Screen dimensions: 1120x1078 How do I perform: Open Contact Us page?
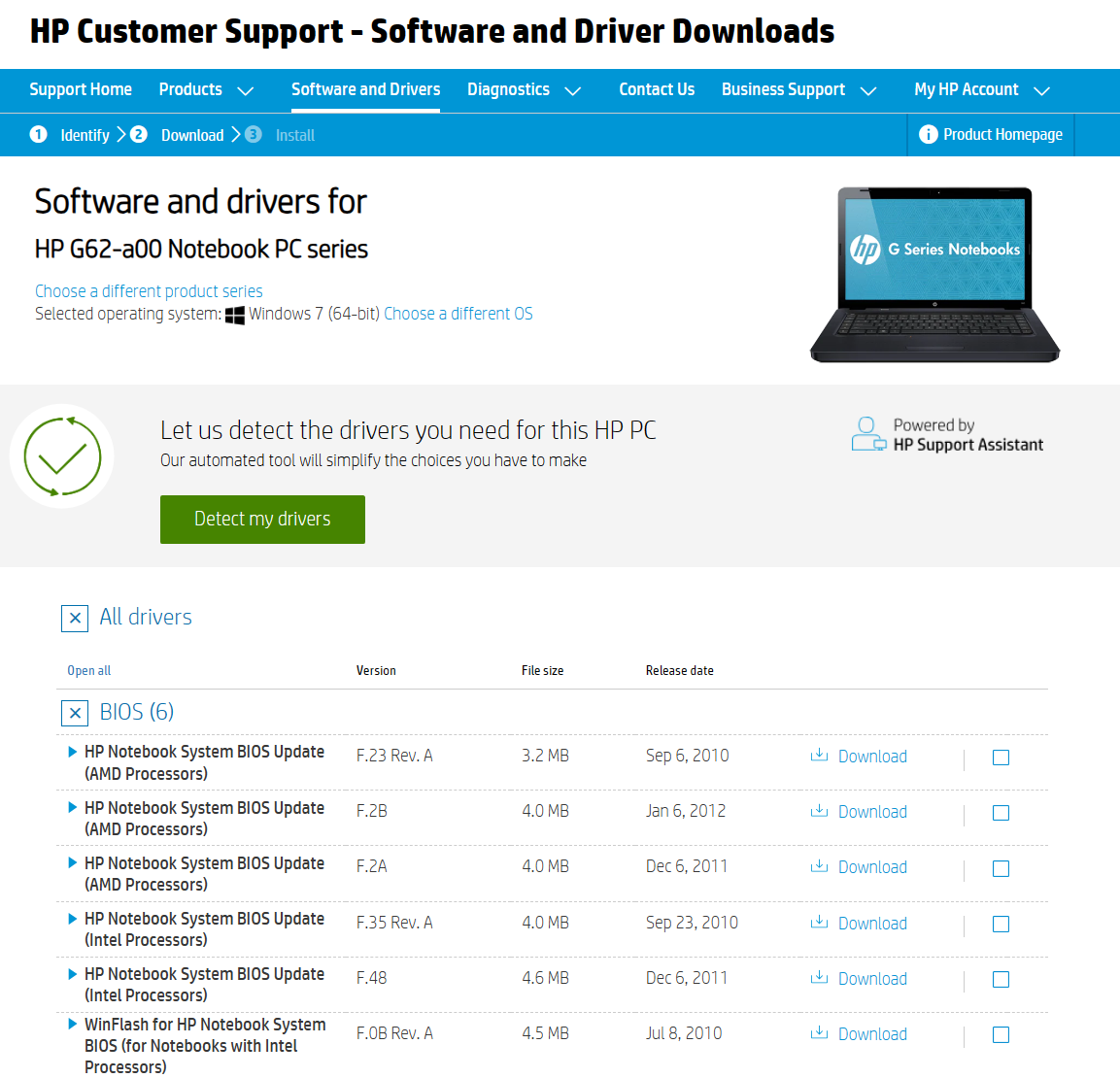click(657, 90)
